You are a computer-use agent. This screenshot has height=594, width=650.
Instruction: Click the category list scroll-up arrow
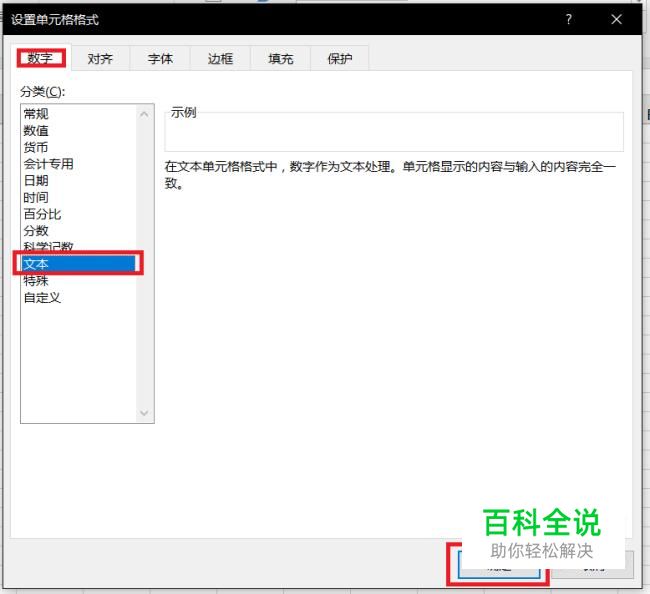pos(144,114)
